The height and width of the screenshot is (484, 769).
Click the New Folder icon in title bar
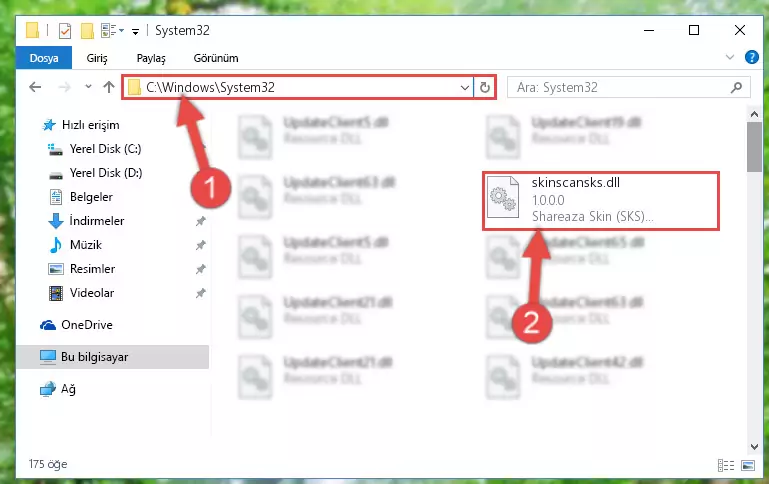click(87, 30)
